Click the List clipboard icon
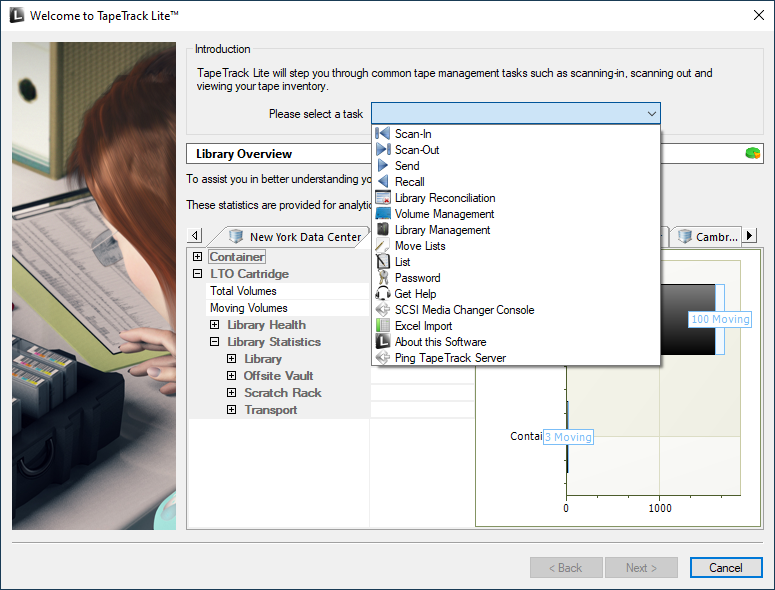Screen dimensions: 775x590 click(383, 261)
